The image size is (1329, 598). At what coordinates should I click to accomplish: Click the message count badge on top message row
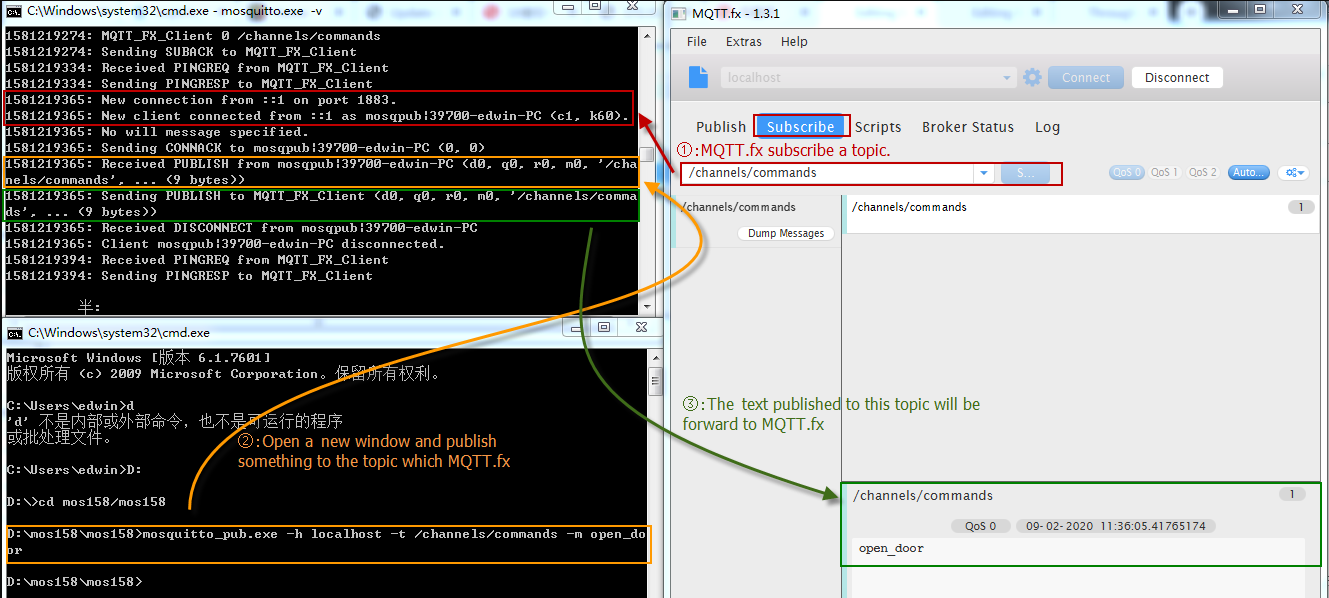pos(1301,207)
